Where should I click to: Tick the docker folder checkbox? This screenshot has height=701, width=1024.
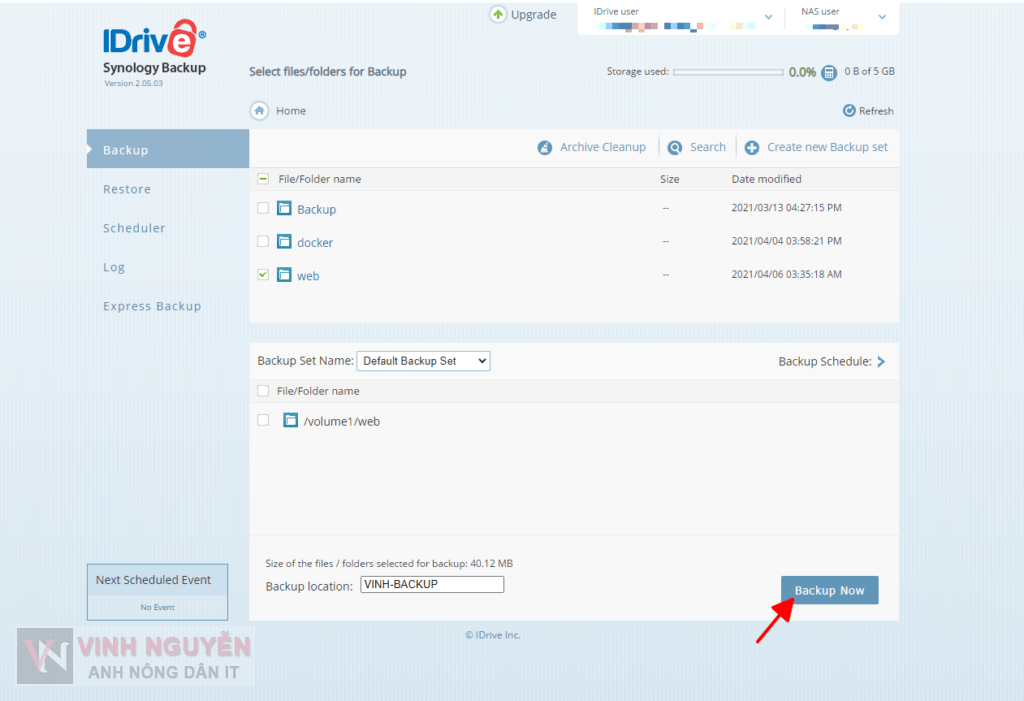tap(263, 241)
